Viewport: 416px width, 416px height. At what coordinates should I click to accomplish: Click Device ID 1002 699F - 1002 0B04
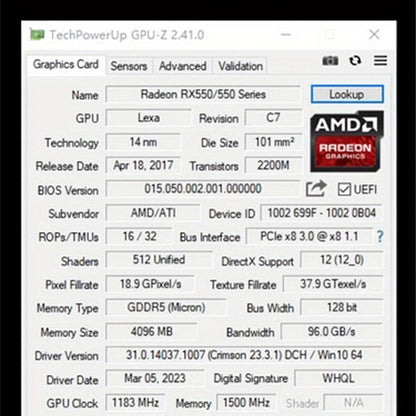pyautogui.click(x=322, y=213)
